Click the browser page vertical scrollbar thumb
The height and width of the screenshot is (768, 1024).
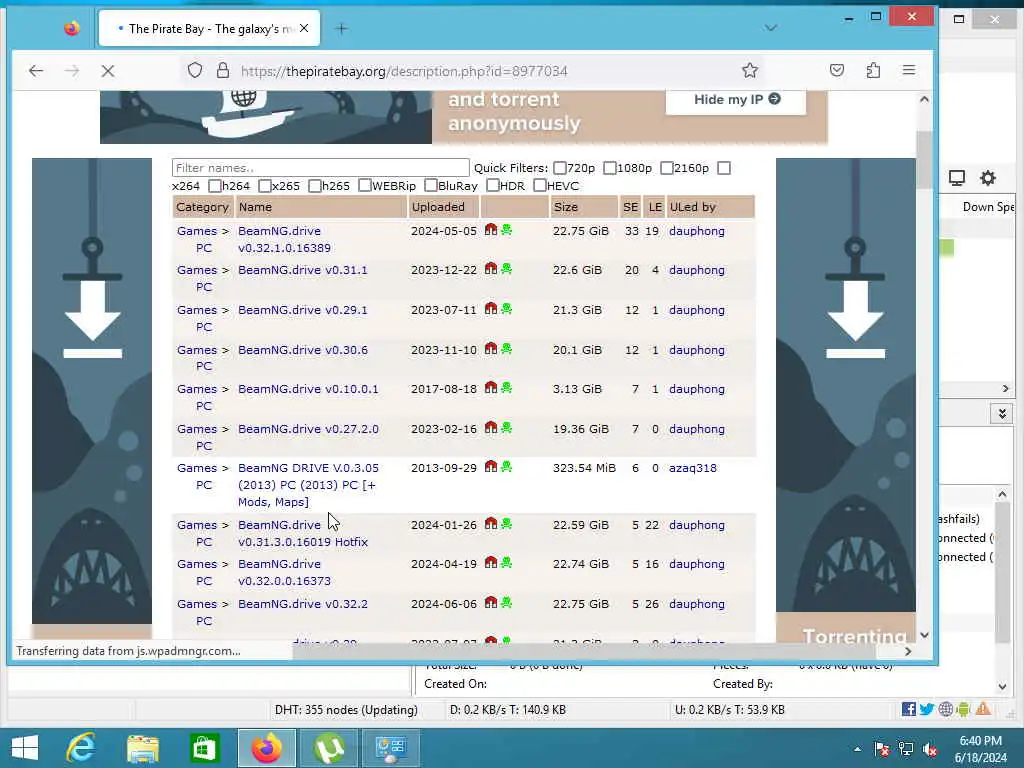(x=923, y=159)
